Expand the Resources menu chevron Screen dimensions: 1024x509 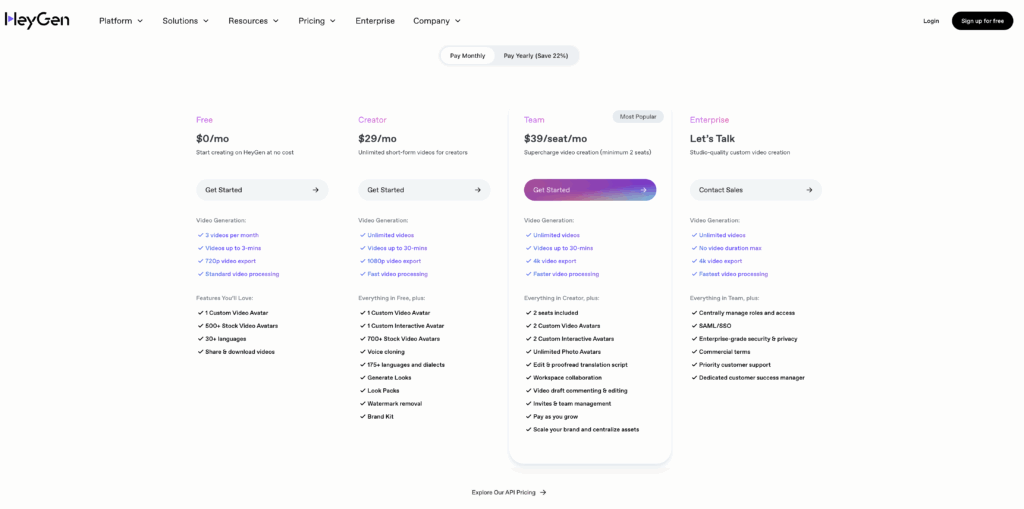[276, 21]
